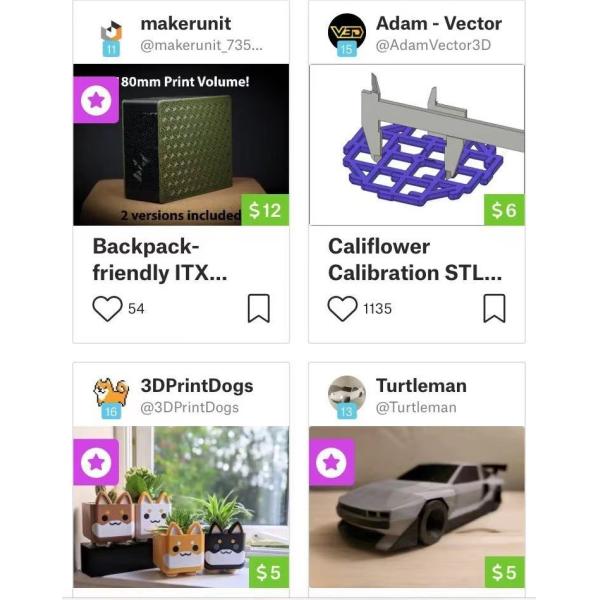Click purple star badge on ITX case
This screenshot has height=600, width=600.
click(96, 100)
